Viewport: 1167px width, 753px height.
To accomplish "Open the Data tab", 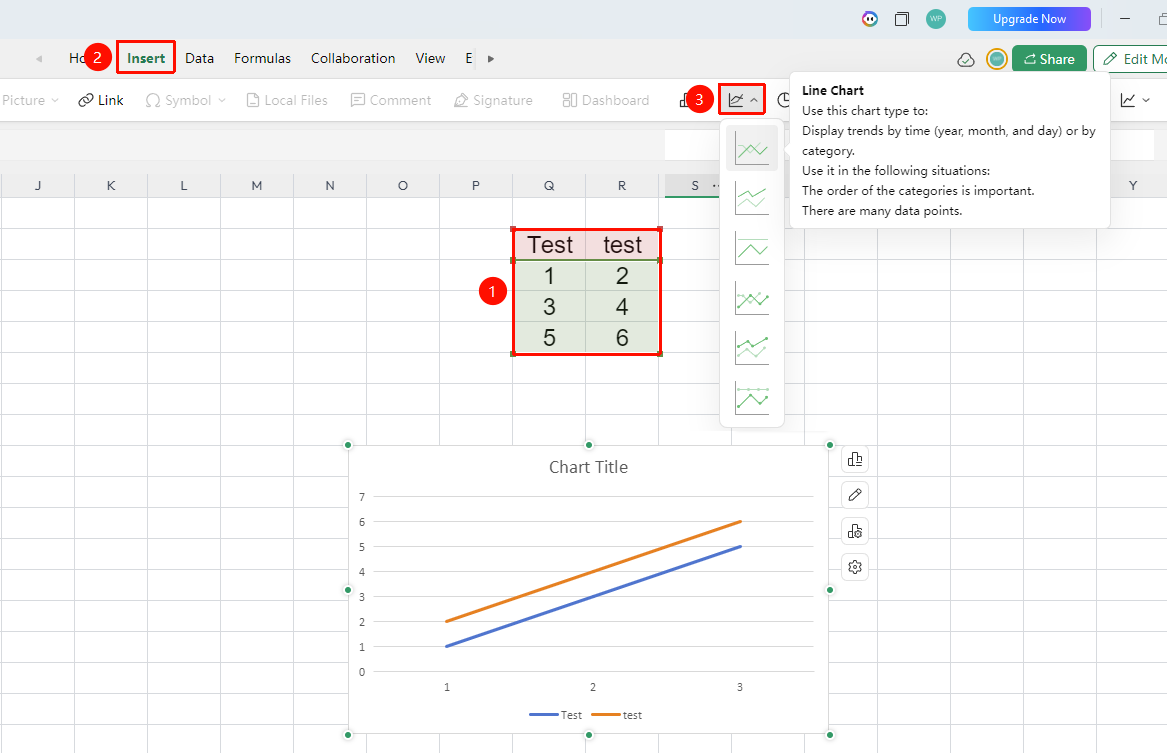I will pyautogui.click(x=199, y=58).
